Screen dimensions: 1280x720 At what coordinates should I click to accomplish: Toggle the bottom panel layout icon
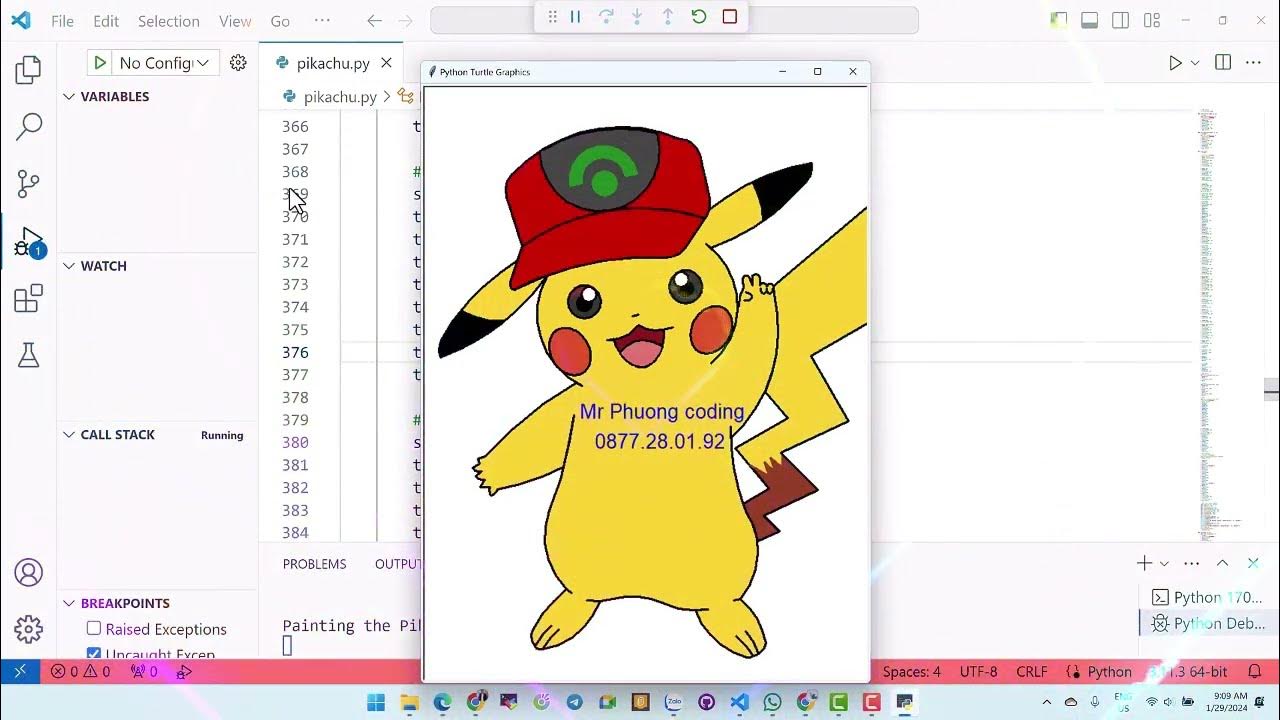[x=1090, y=20]
